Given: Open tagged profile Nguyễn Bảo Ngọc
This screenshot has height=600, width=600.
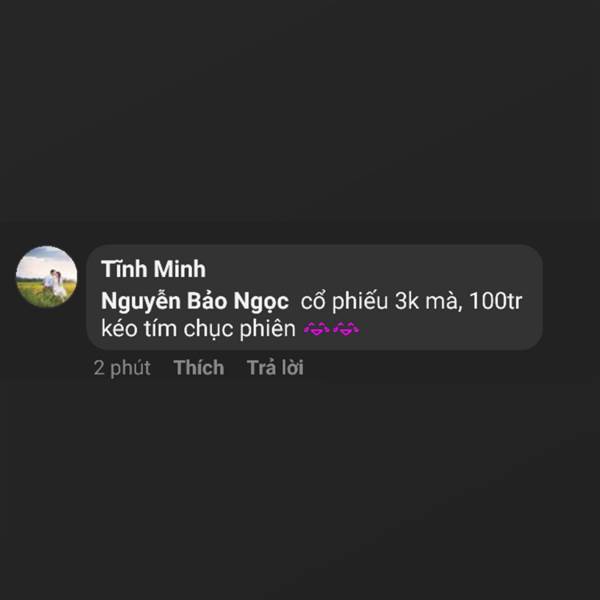Looking at the screenshot, I should (x=195, y=302).
